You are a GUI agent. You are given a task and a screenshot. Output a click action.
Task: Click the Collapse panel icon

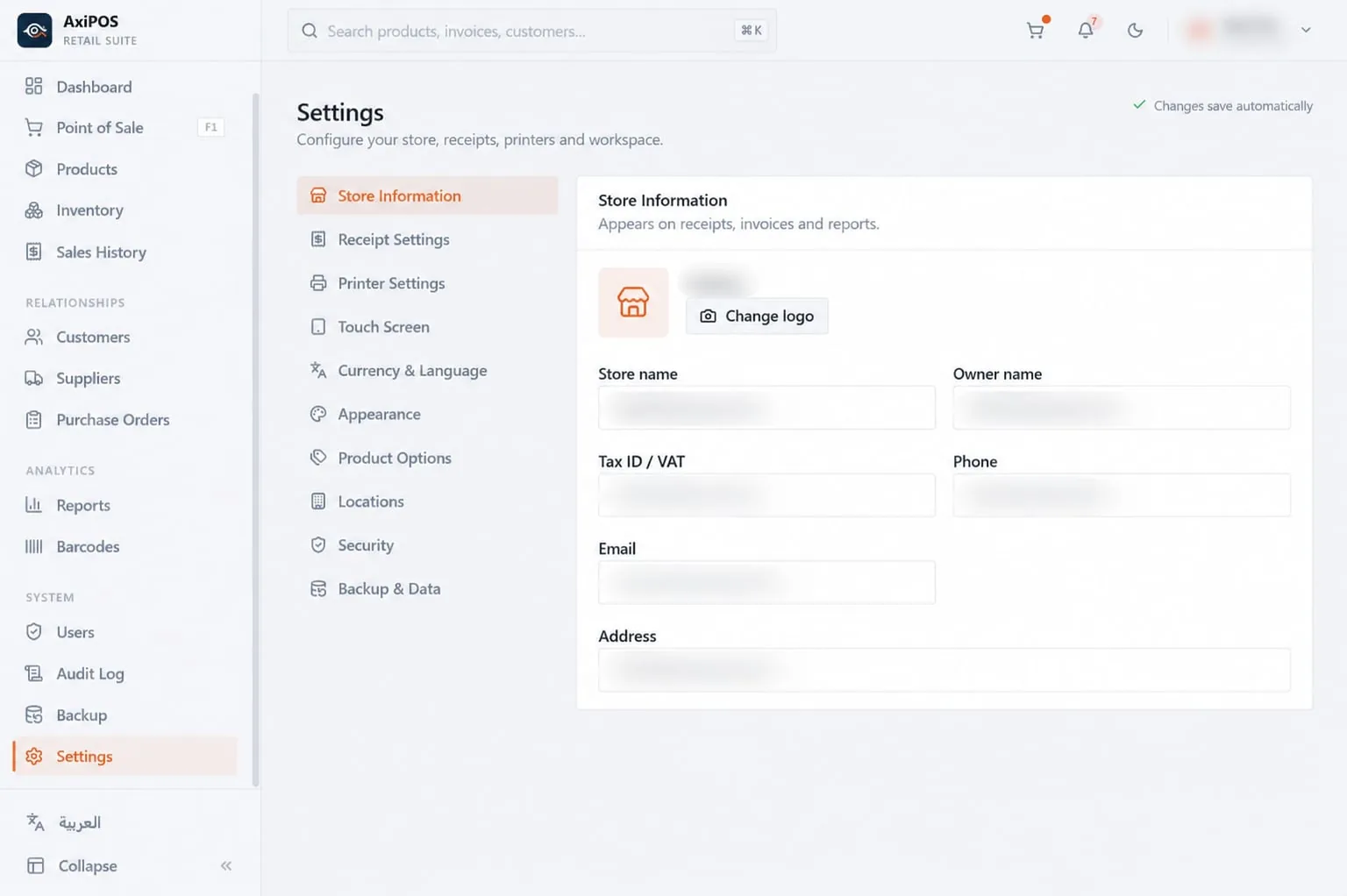pos(36,865)
